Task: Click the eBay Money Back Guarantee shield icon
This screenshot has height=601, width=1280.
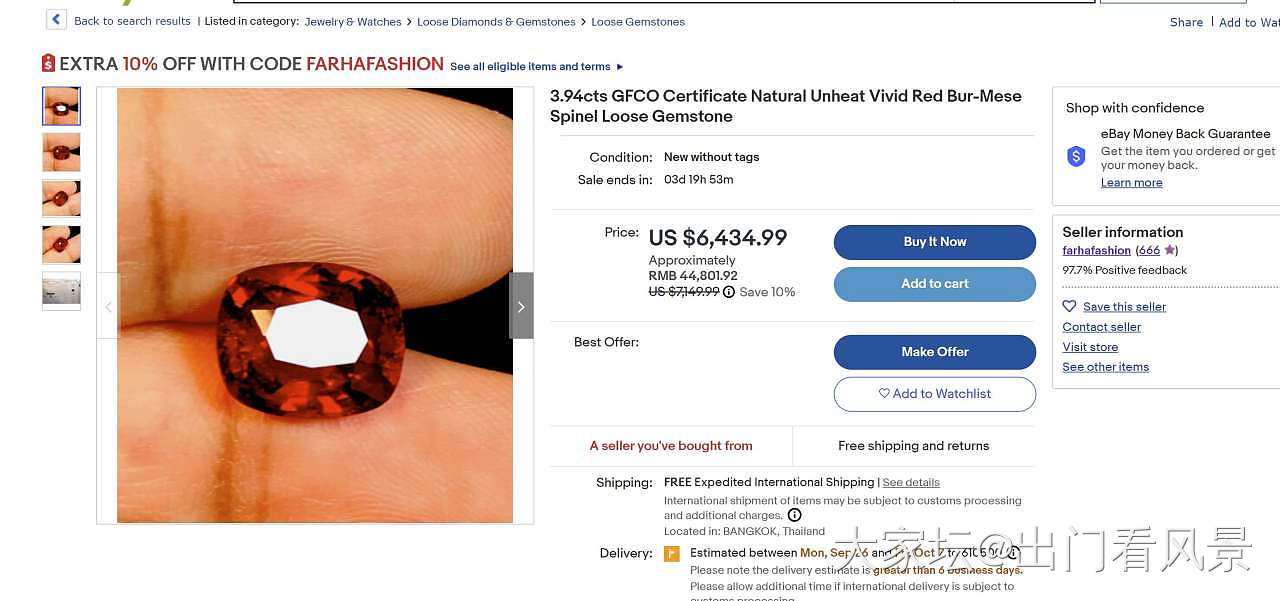Action: (1076, 156)
